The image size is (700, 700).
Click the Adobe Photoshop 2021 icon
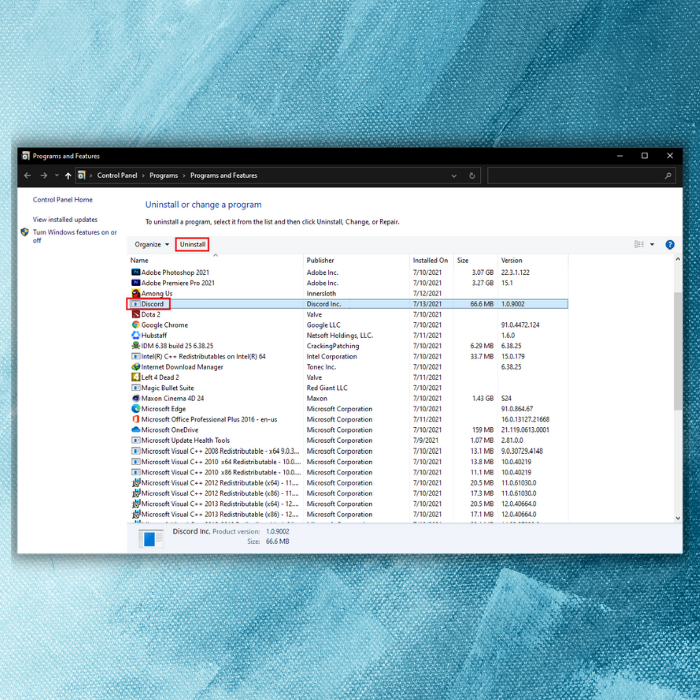(x=136, y=272)
